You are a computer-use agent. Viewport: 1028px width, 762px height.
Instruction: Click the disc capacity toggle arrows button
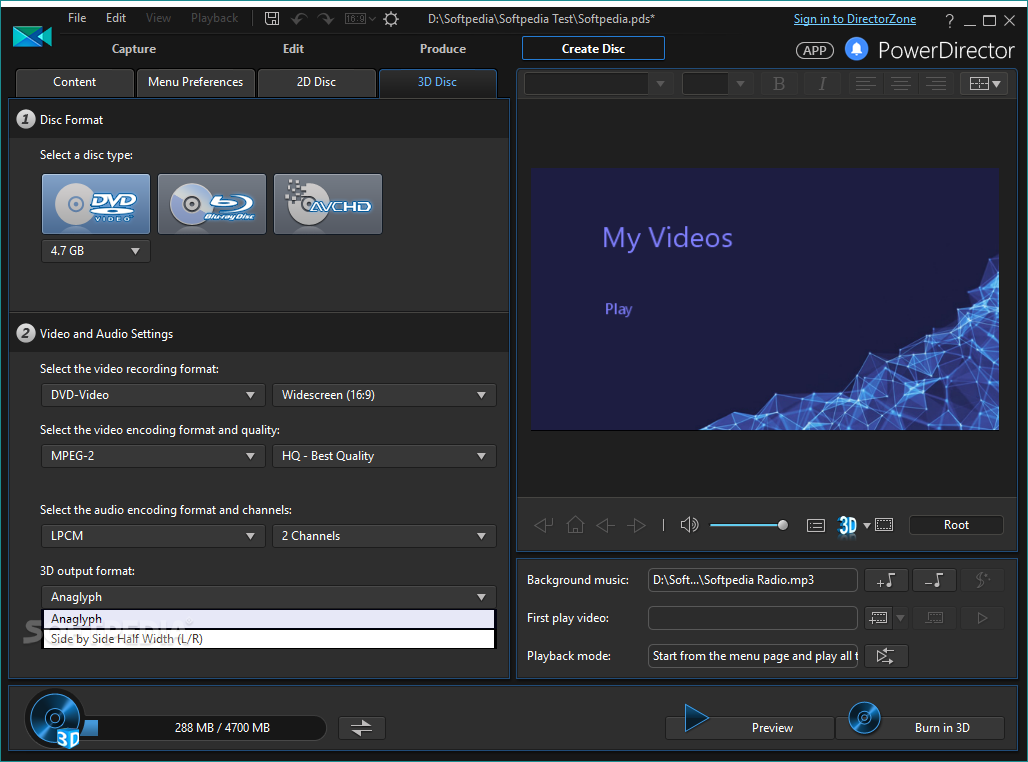(x=361, y=727)
